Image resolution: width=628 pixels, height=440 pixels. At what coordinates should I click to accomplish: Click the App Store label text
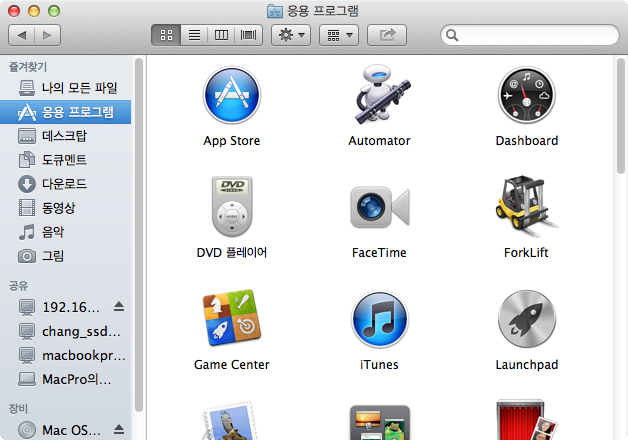tap(231, 141)
